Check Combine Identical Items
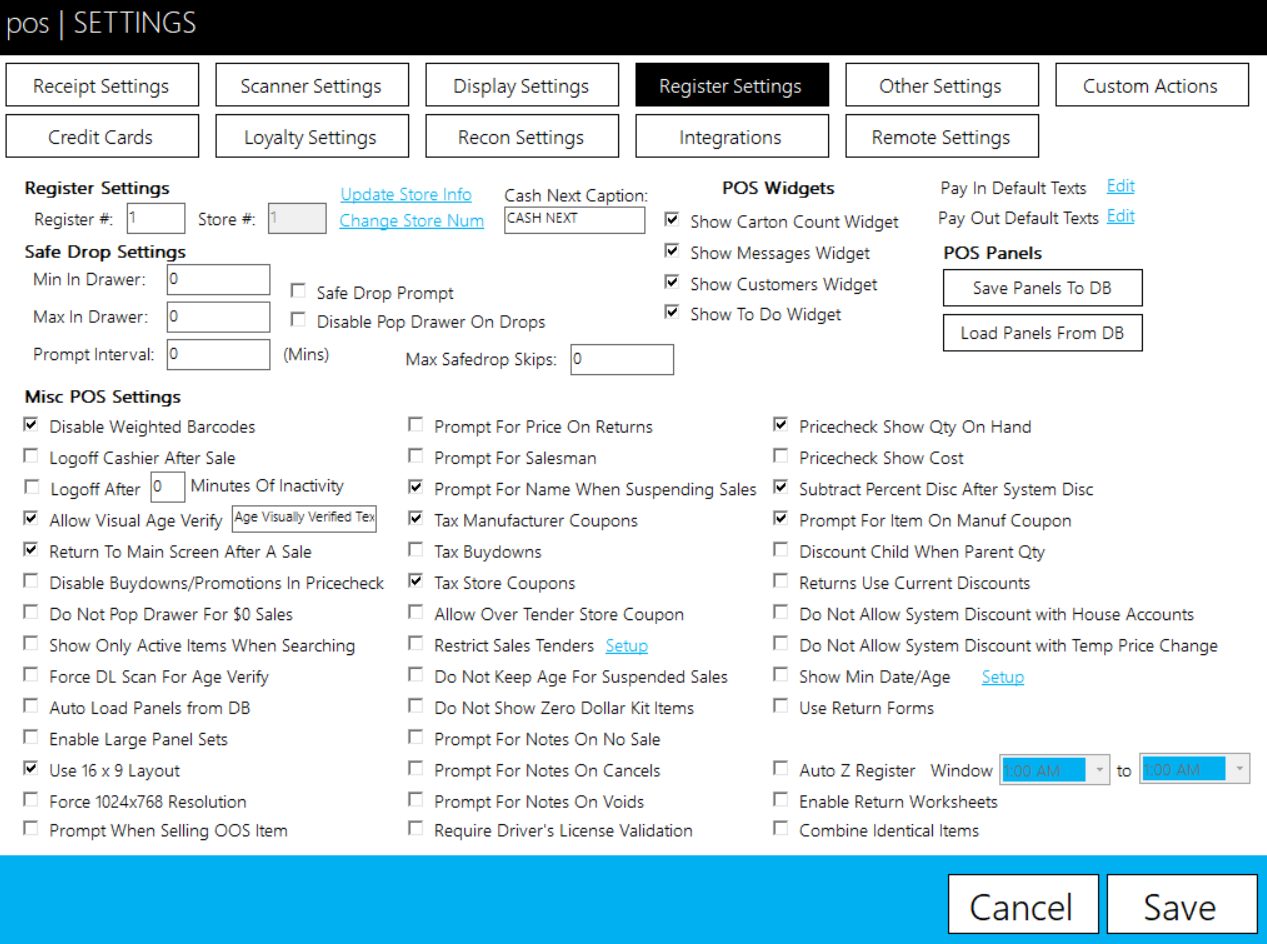This screenshot has width=1267, height=944. coord(780,829)
